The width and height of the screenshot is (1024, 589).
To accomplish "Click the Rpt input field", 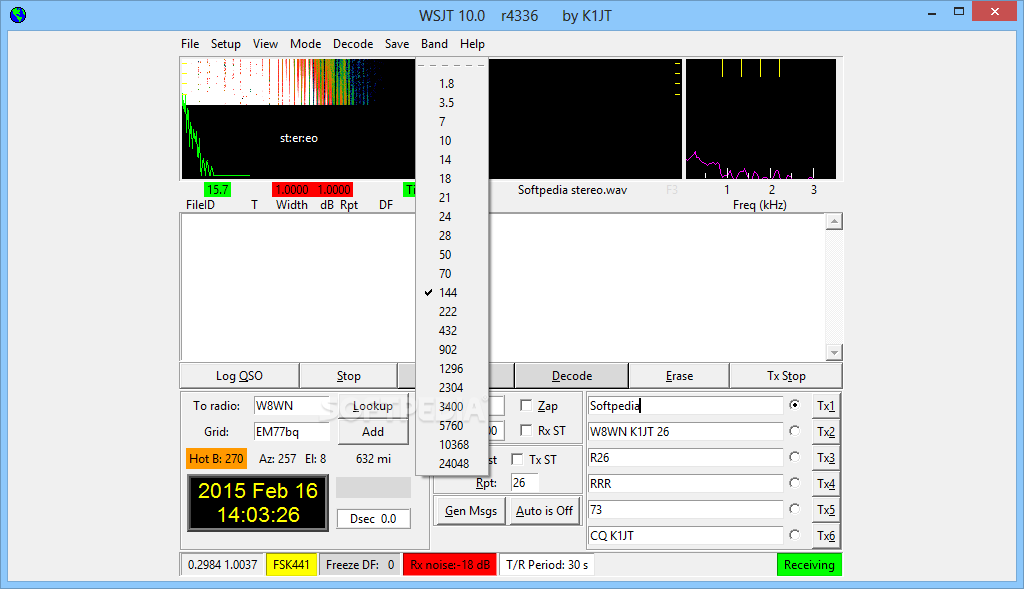I will click(x=524, y=483).
